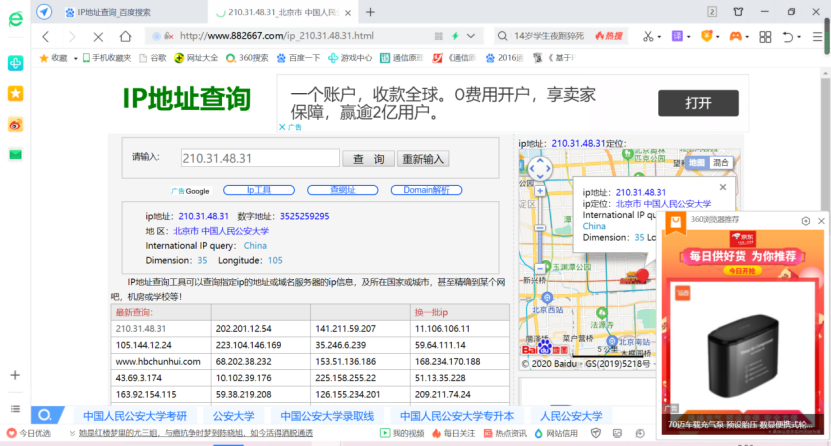Open the 每日关注 status bar item
Viewport: 831px width, 446px height.
pyautogui.click(x=454, y=433)
